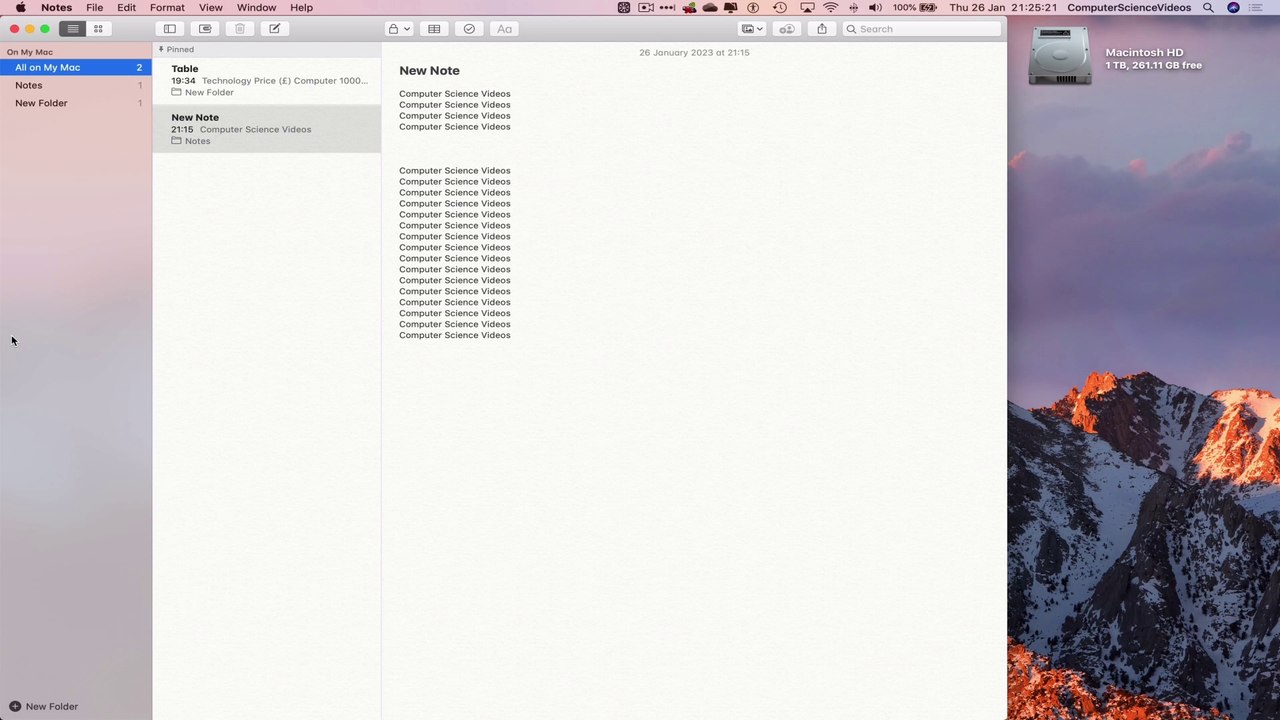The image size is (1280, 720).
Task: Add a checklist with the checkmark icon
Action: tap(469, 29)
